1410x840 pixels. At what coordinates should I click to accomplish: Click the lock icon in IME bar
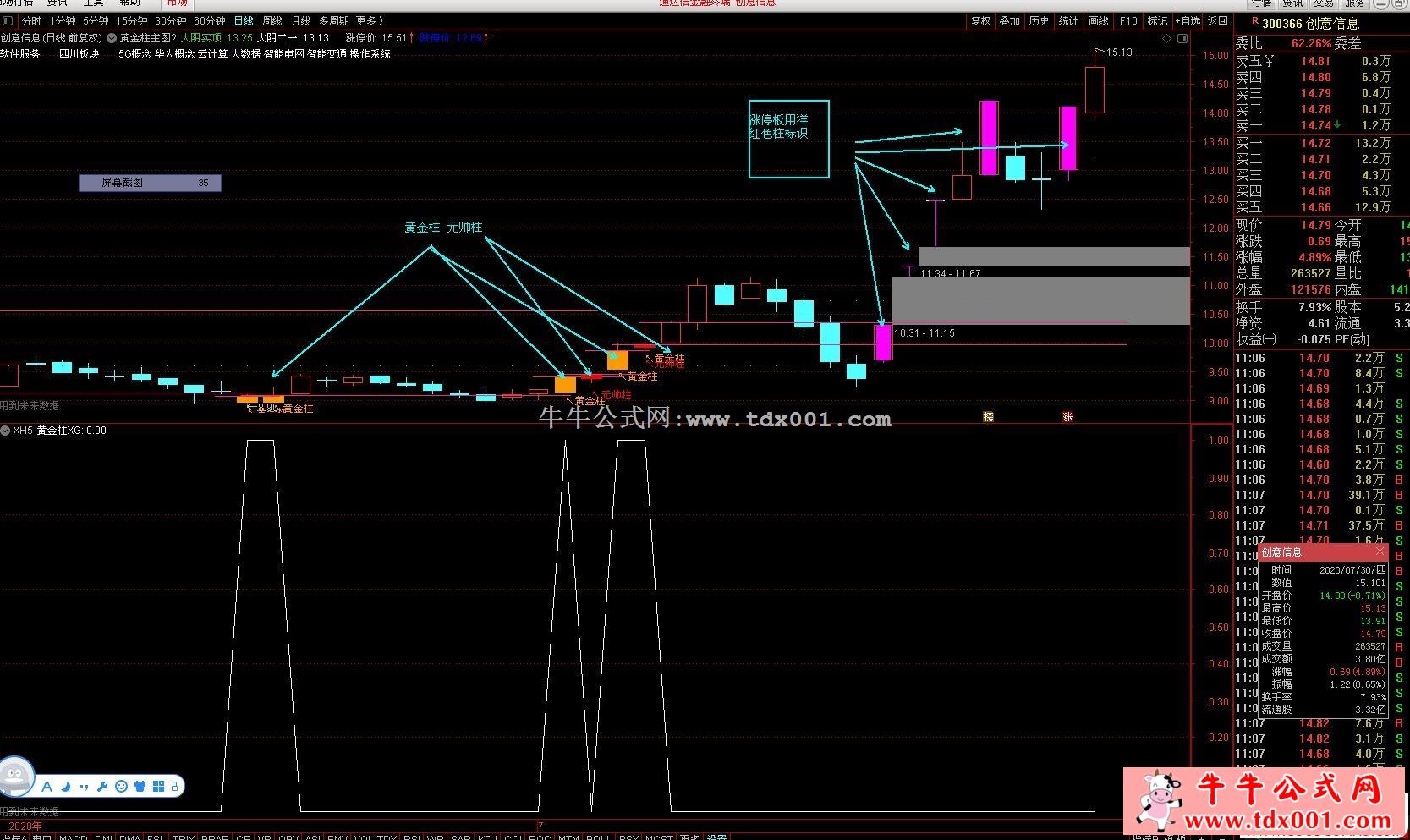(x=175, y=787)
